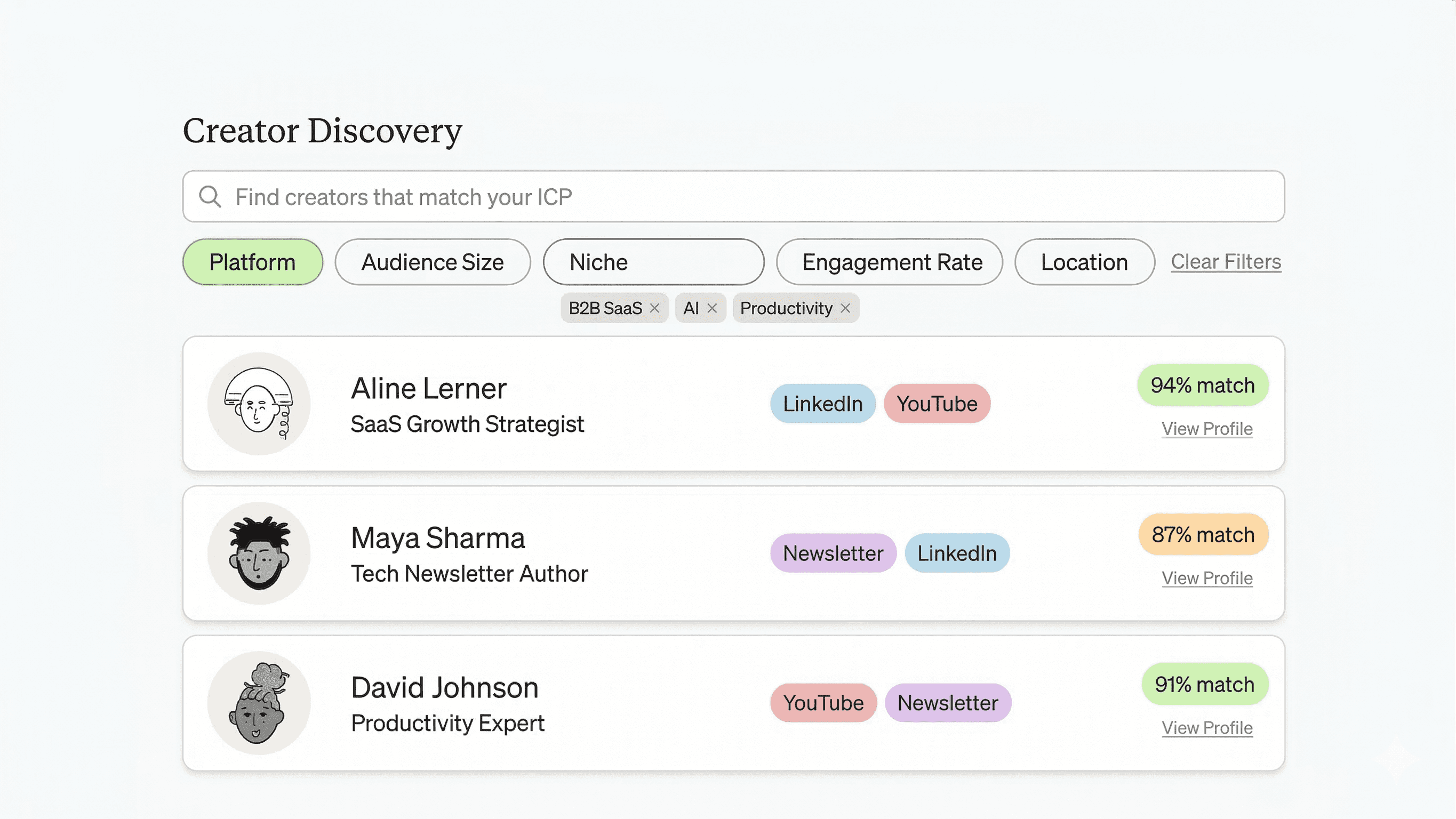The height and width of the screenshot is (819, 1456).
Task: Expand the Niche filter dropdown
Action: coord(653,262)
